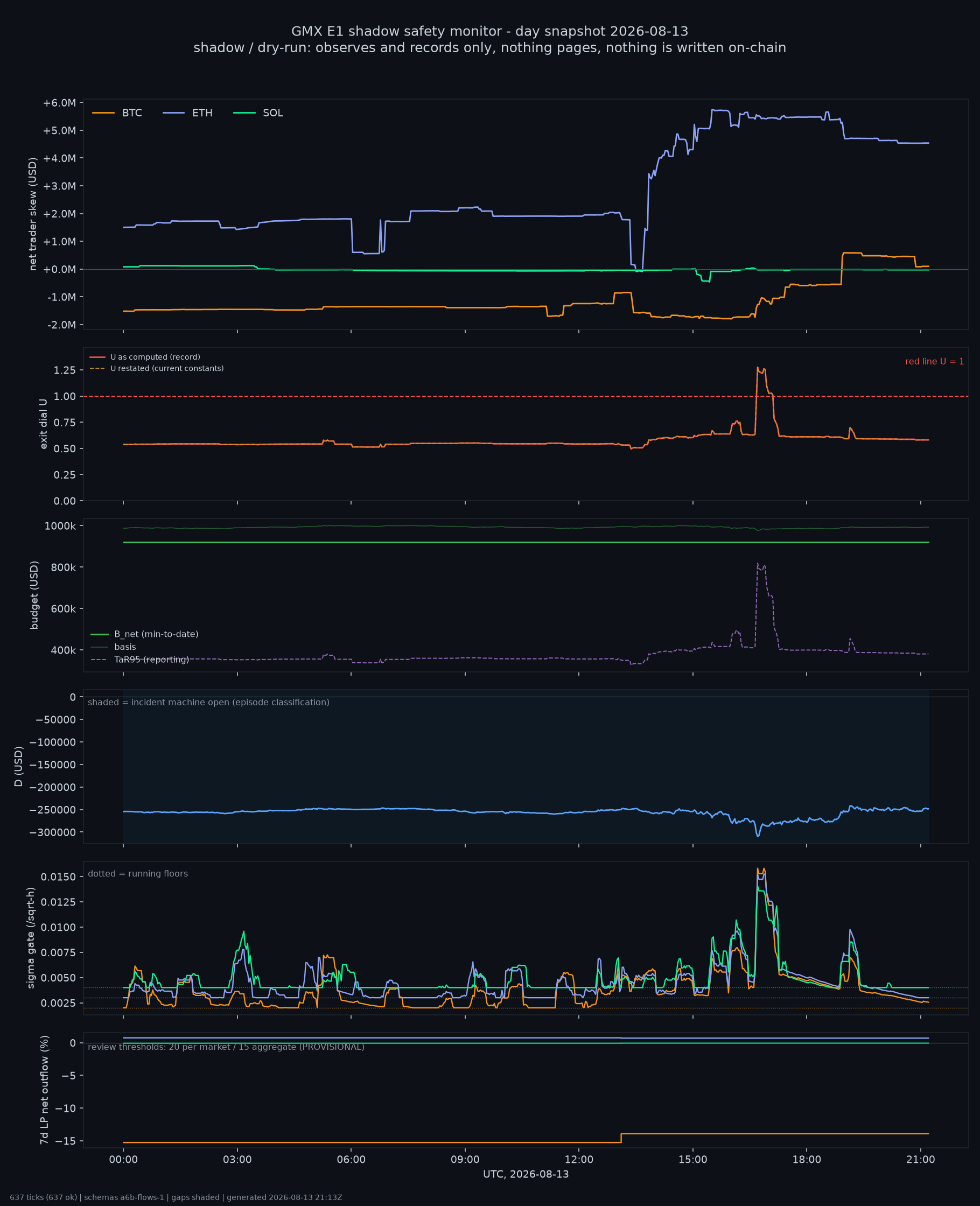This screenshot has height=1206, width=980.
Task: Click the '−300000' tick label
Action: (53, 832)
